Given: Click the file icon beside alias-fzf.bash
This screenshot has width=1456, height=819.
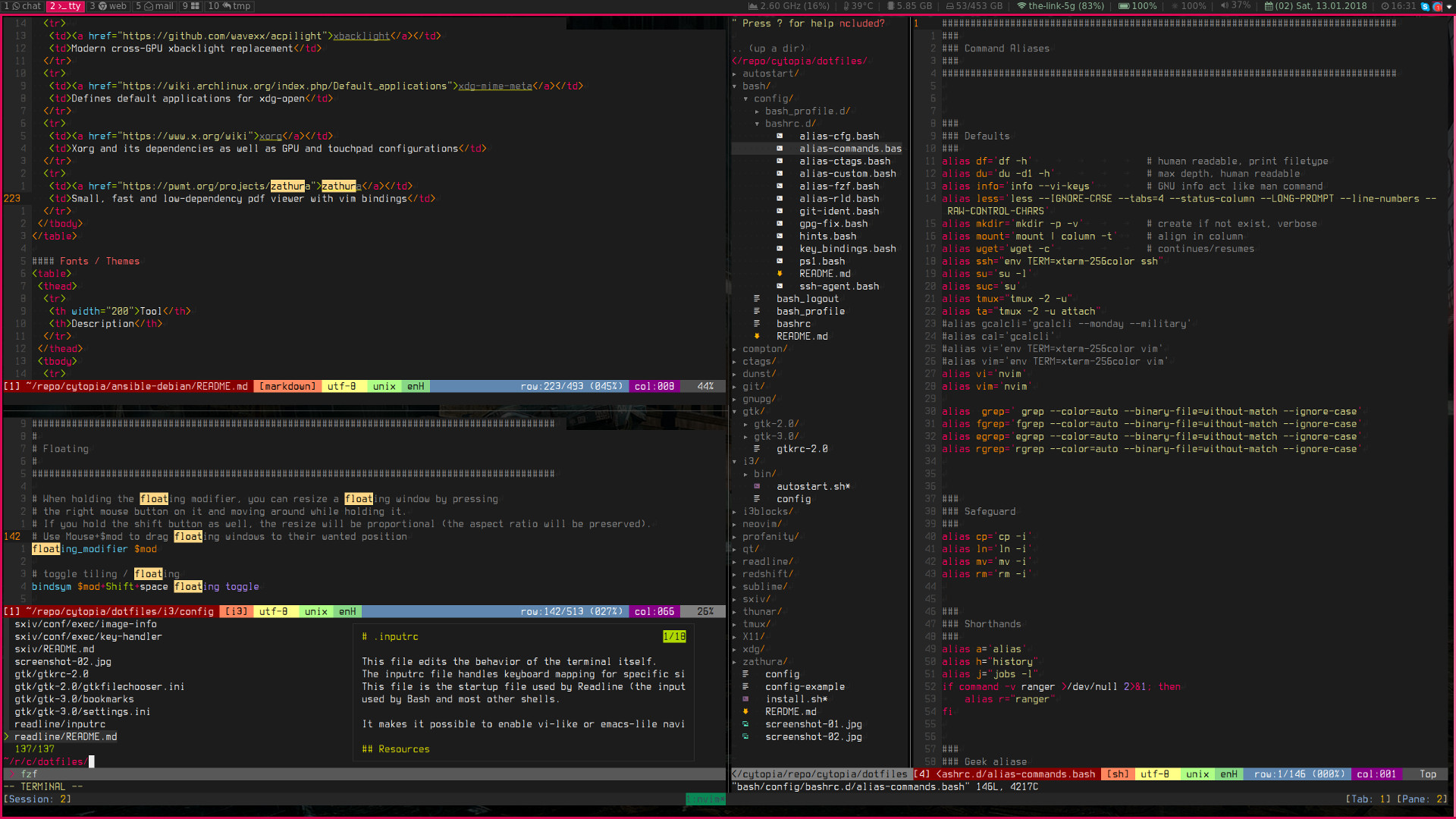Looking at the screenshot, I should (x=780, y=187).
